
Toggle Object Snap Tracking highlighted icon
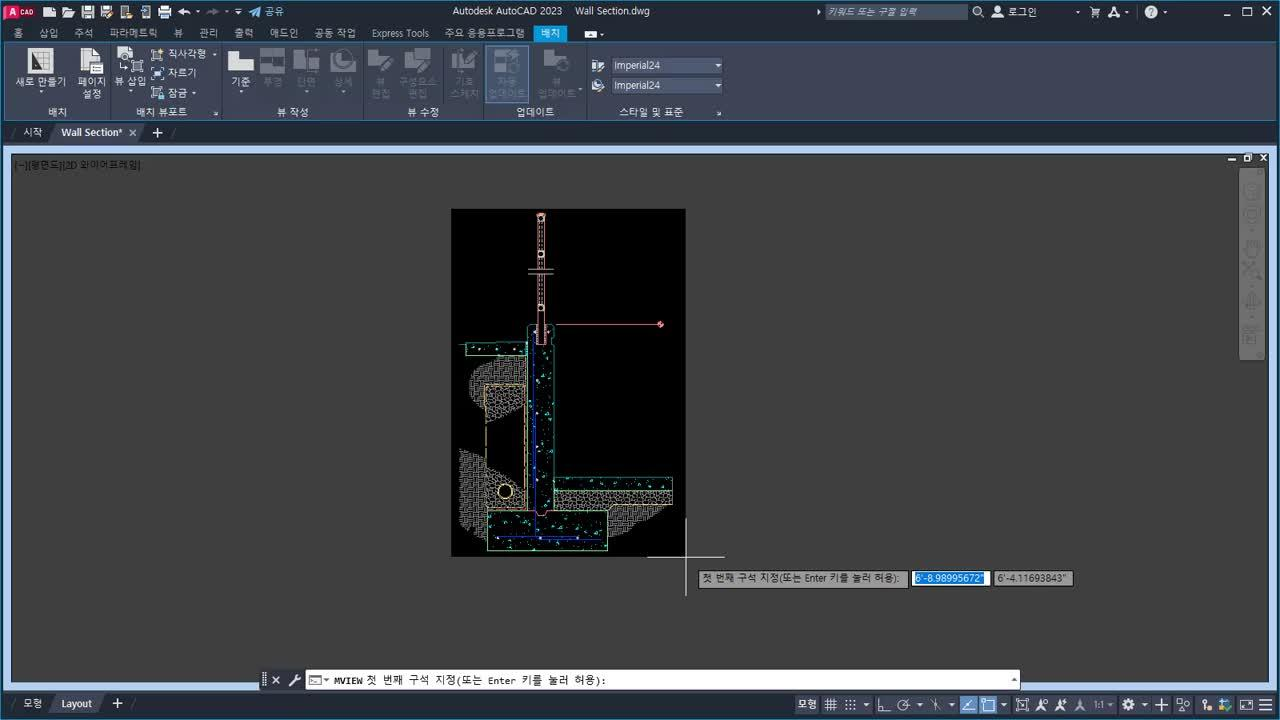point(968,704)
